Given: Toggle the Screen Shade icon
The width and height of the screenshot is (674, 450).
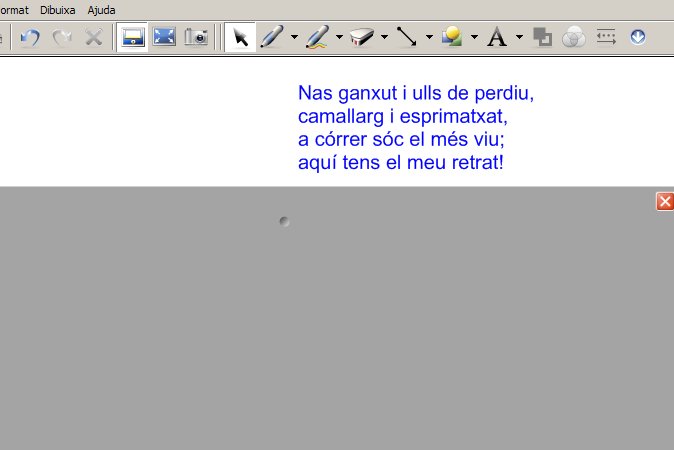Looking at the screenshot, I should click(x=132, y=37).
